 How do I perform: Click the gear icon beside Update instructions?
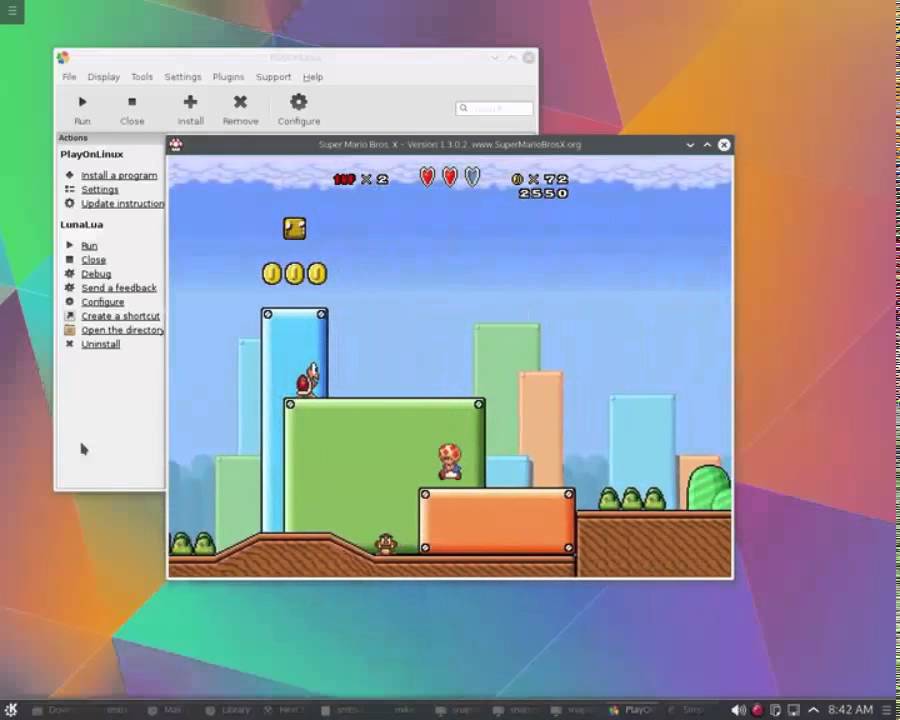tap(69, 203)
